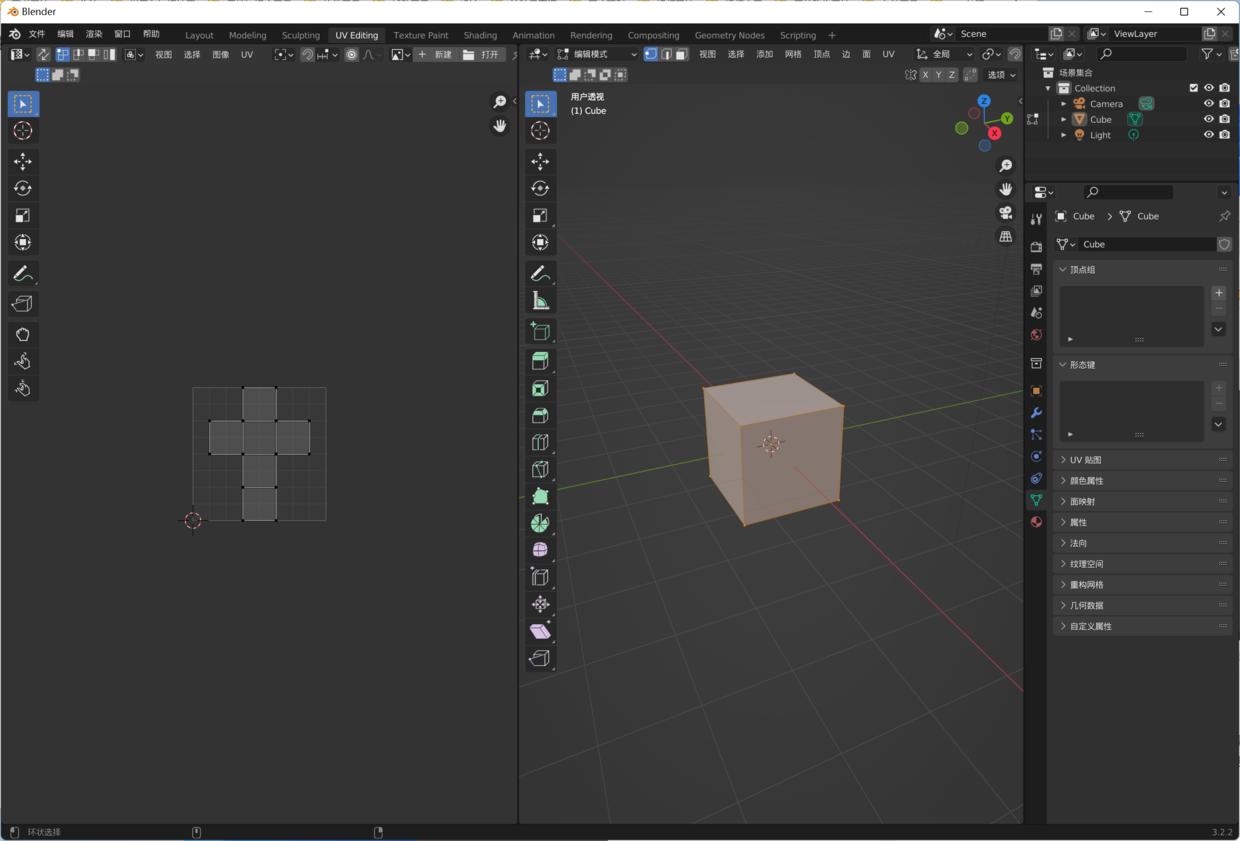Open the Modifier properties wrench tab
Viewport: 1240px width, 841px height.
point(1036,413)
